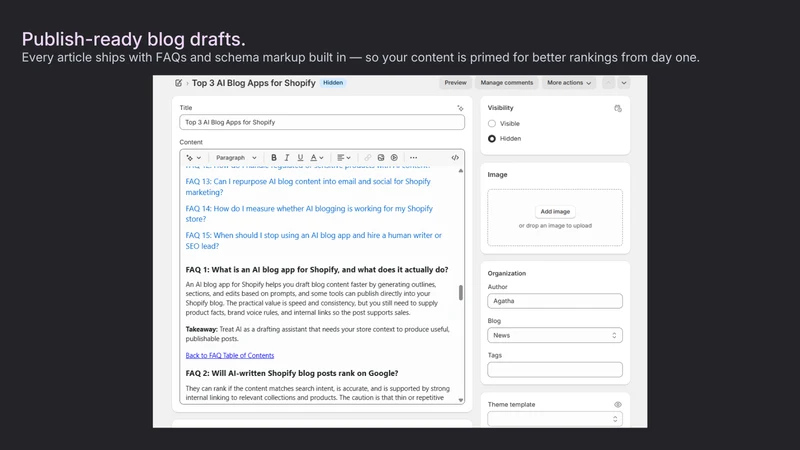This screenshot has height=450, width=800.
Task: Go to next article arrow
Action: click(x=623, y=83)
